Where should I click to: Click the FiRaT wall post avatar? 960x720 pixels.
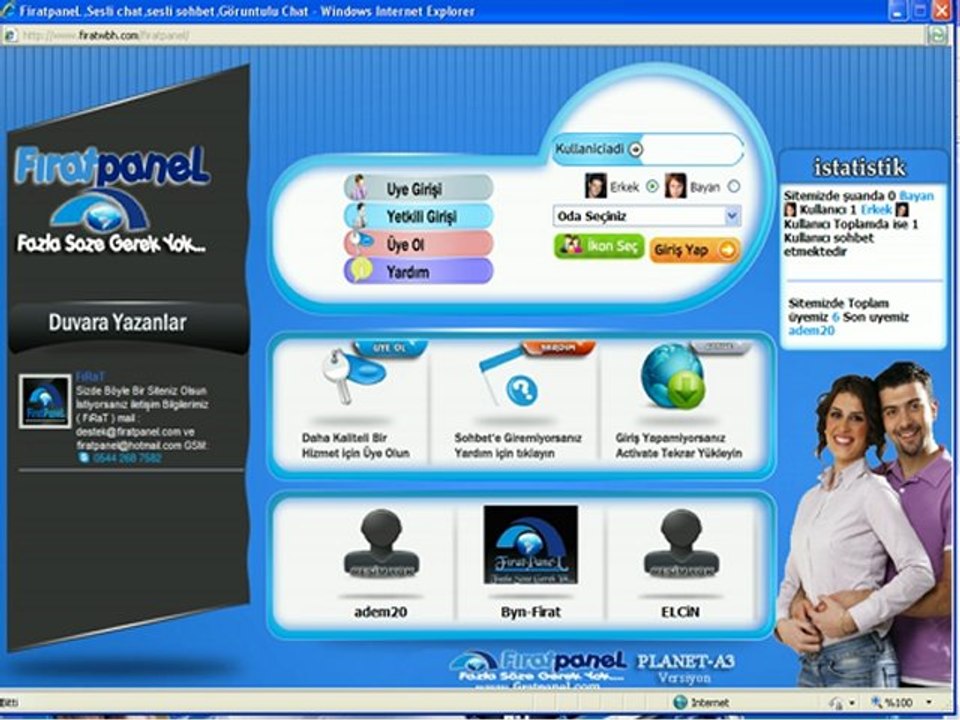click(x=45, y=401)
